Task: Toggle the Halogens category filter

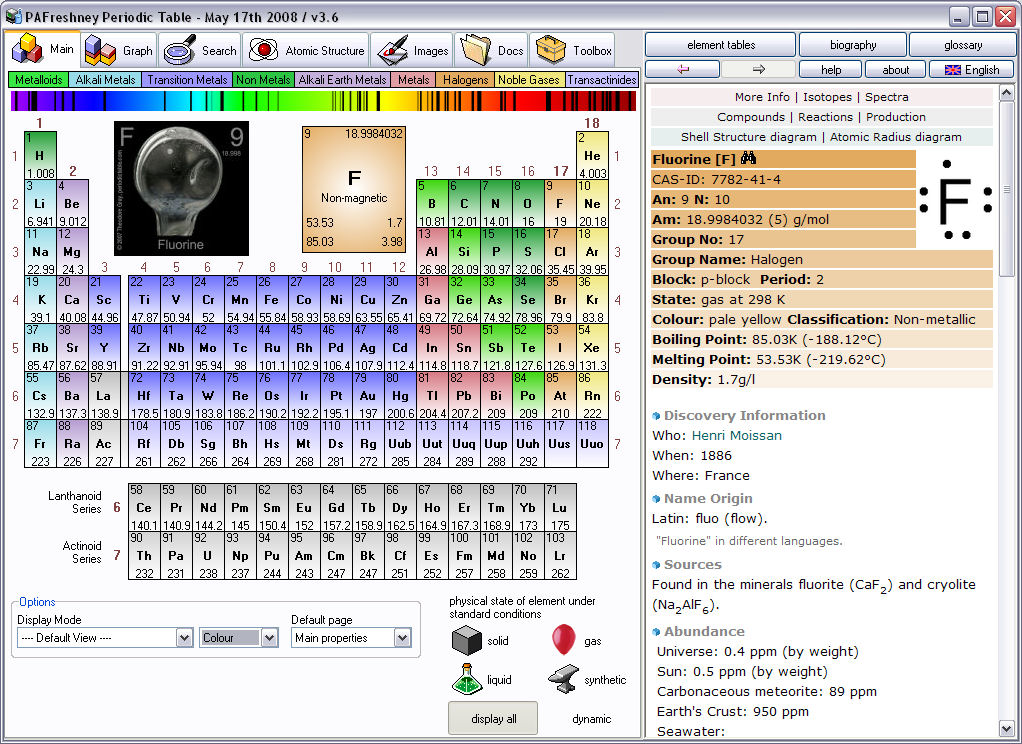Action: (x=465, y=80)
